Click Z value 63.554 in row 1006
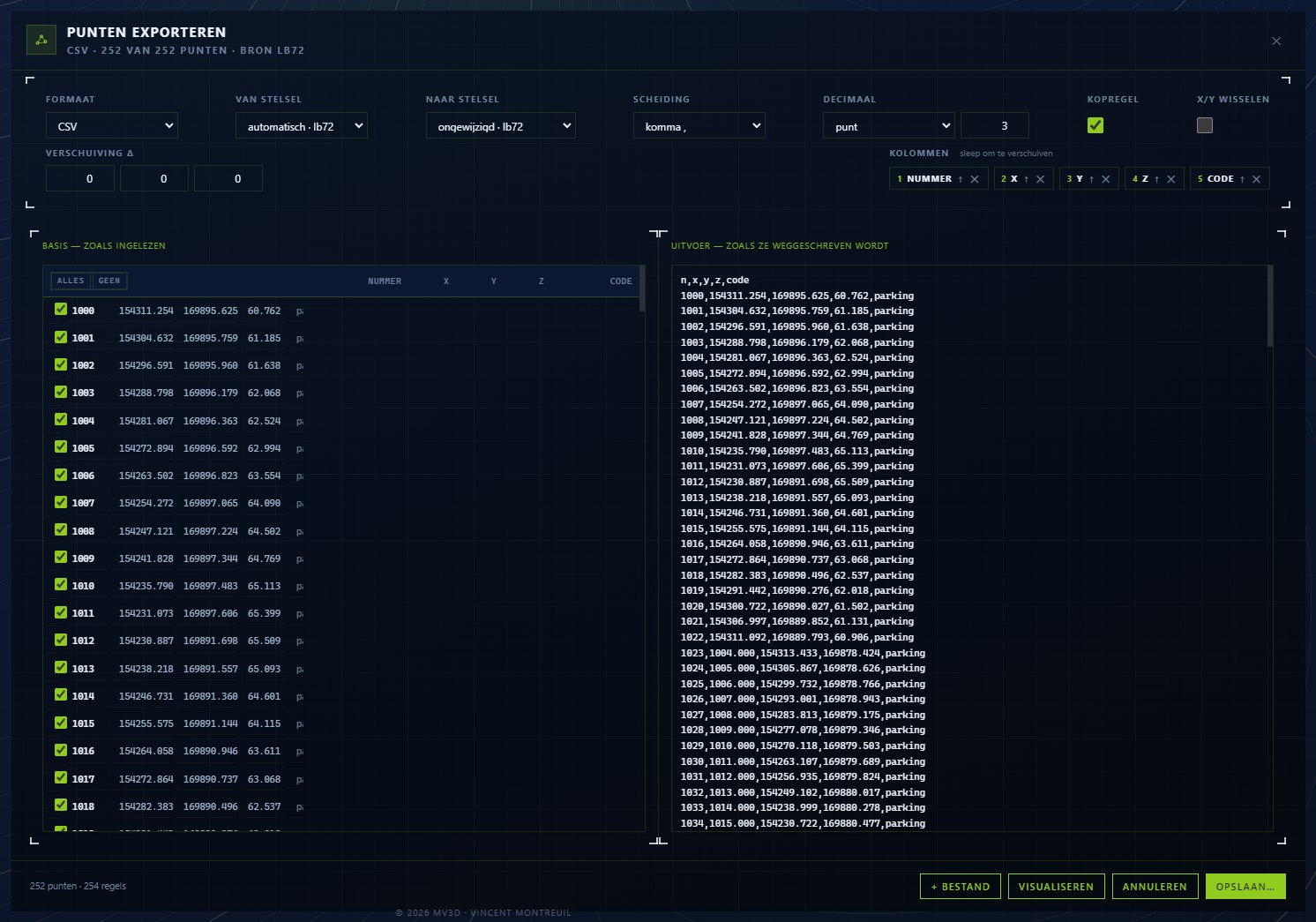Viewport: 1316px width, 922px height. (x=265, y=476)
